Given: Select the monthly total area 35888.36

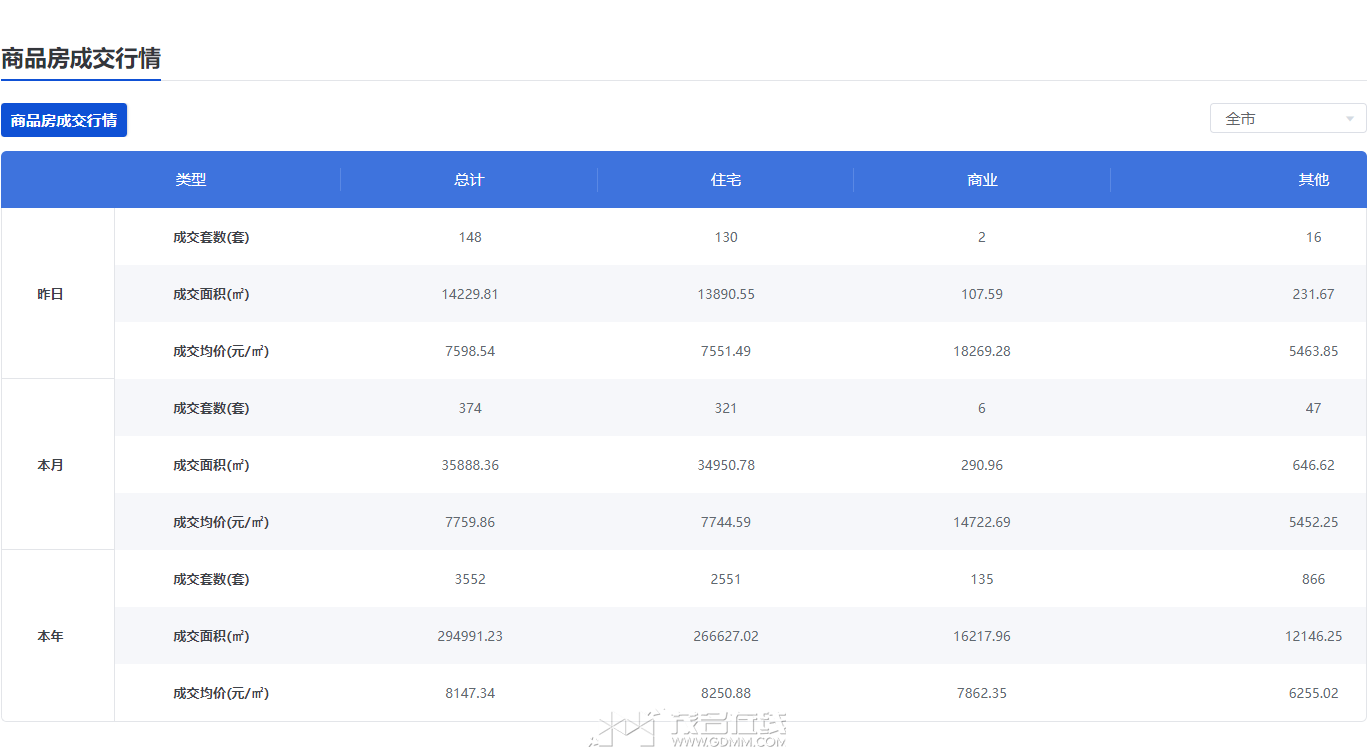Looking at the screenshot, I should 470,465.
